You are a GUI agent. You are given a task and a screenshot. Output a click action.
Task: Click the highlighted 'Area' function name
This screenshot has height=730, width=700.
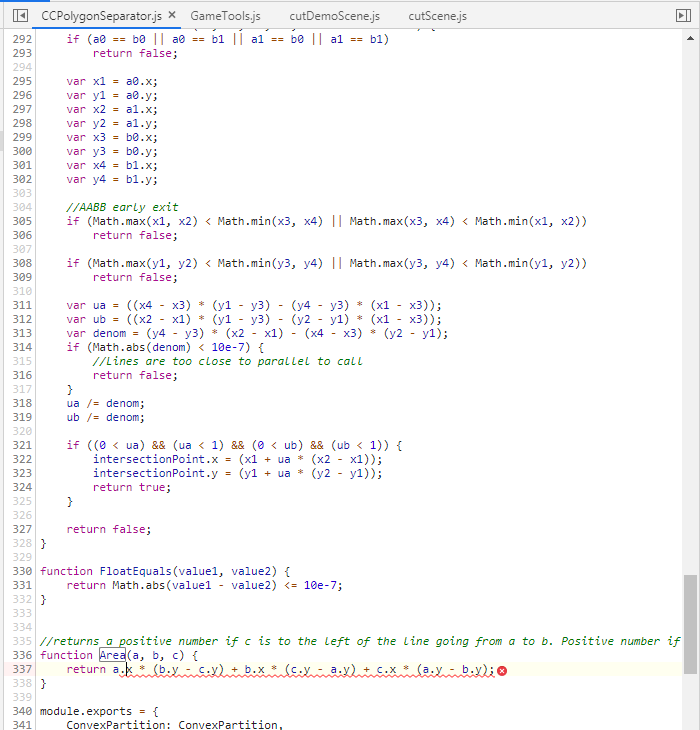112,655
